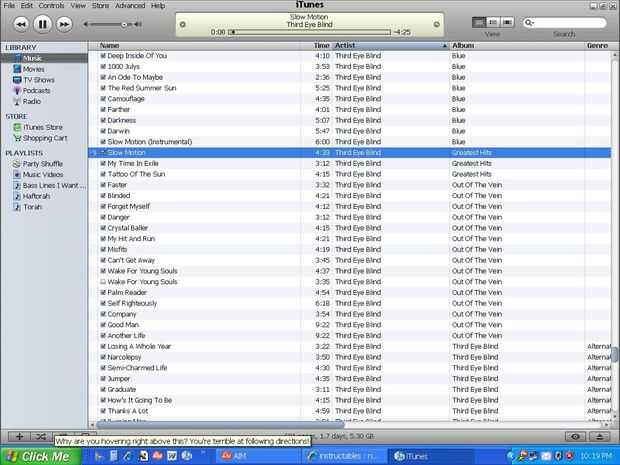The image size is (620, 465).
Task: Uncheck the Narcolepsy checkbox
Action: 103,357
